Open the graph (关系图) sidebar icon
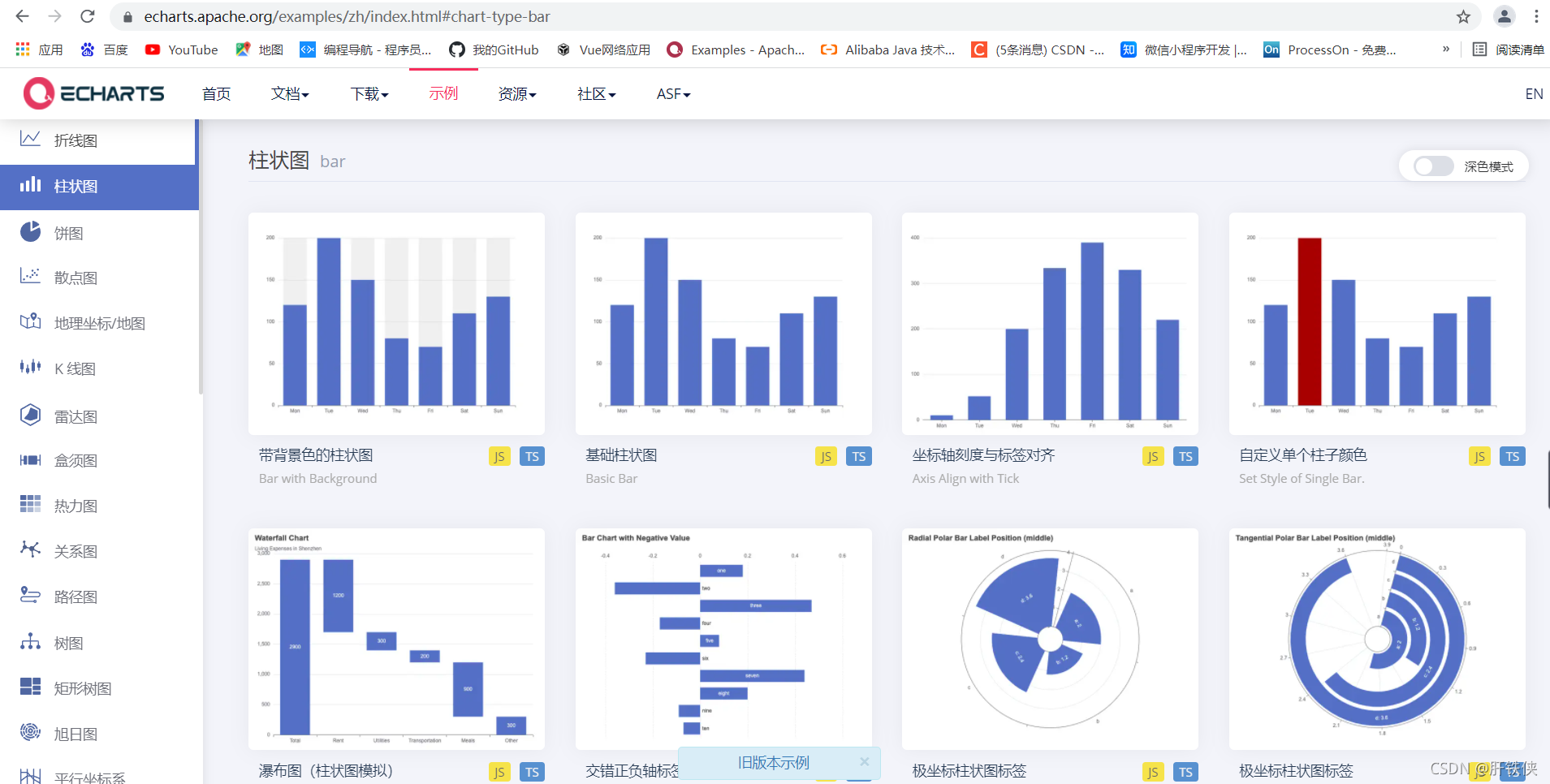The image size is (1550, 784). pyautogui.click(x=30, y=549)
